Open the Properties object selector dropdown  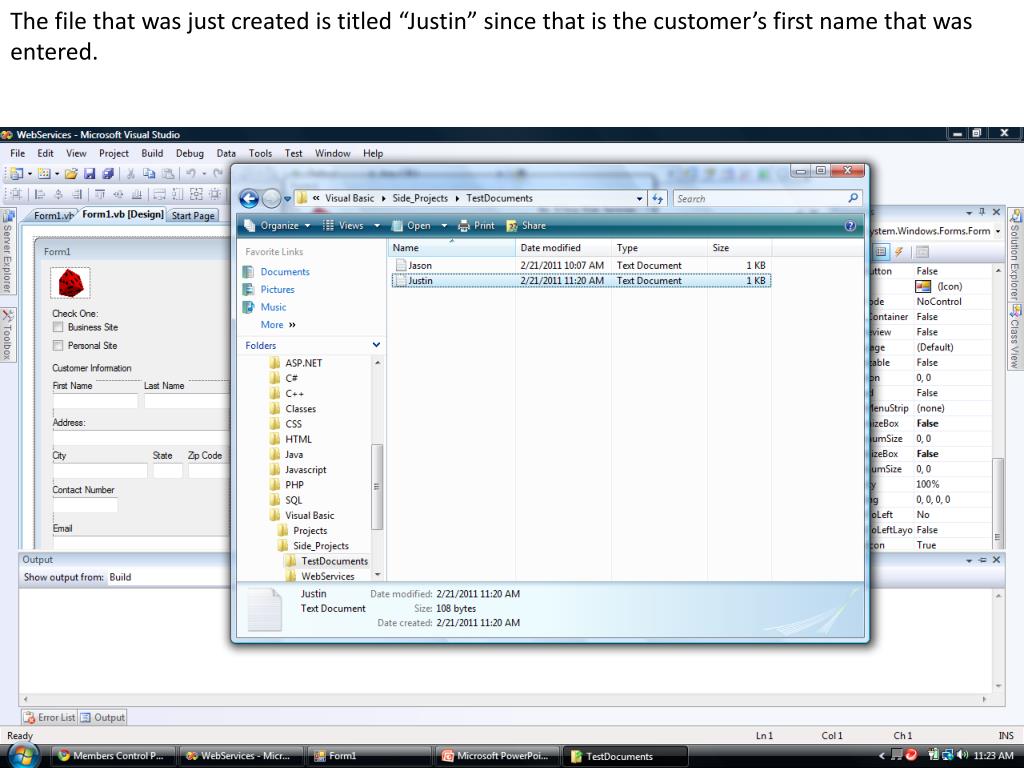[x=998, y=231]
